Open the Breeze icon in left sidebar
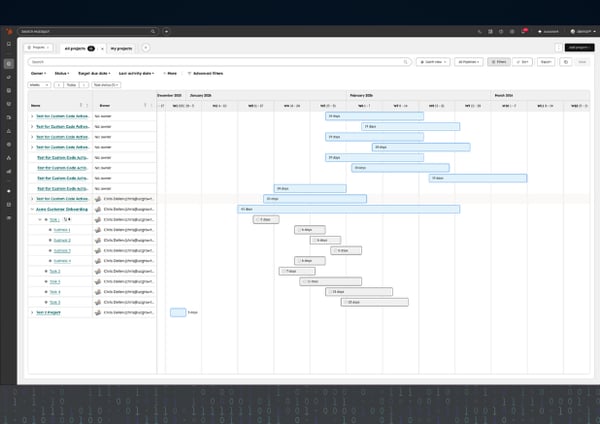Viewport: 600px width, 424px height. pos(9,191)
